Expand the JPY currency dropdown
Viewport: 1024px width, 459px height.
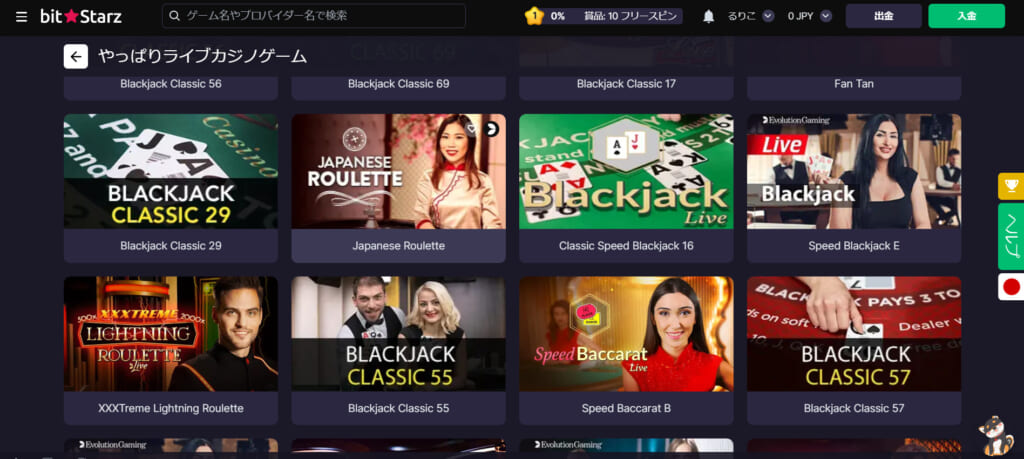tap(826, 16)
